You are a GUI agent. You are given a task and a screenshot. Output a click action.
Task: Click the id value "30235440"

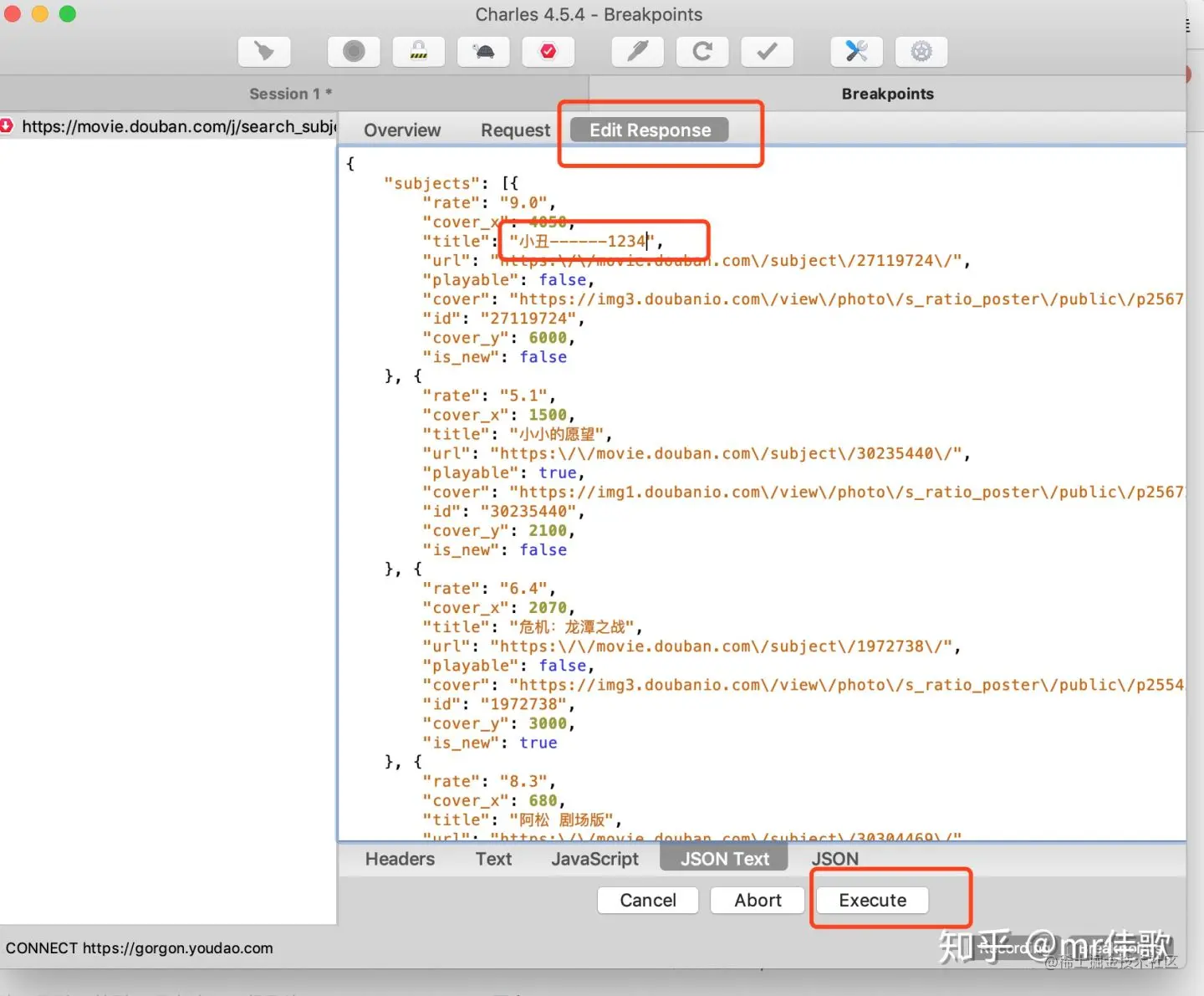(528, 511)
